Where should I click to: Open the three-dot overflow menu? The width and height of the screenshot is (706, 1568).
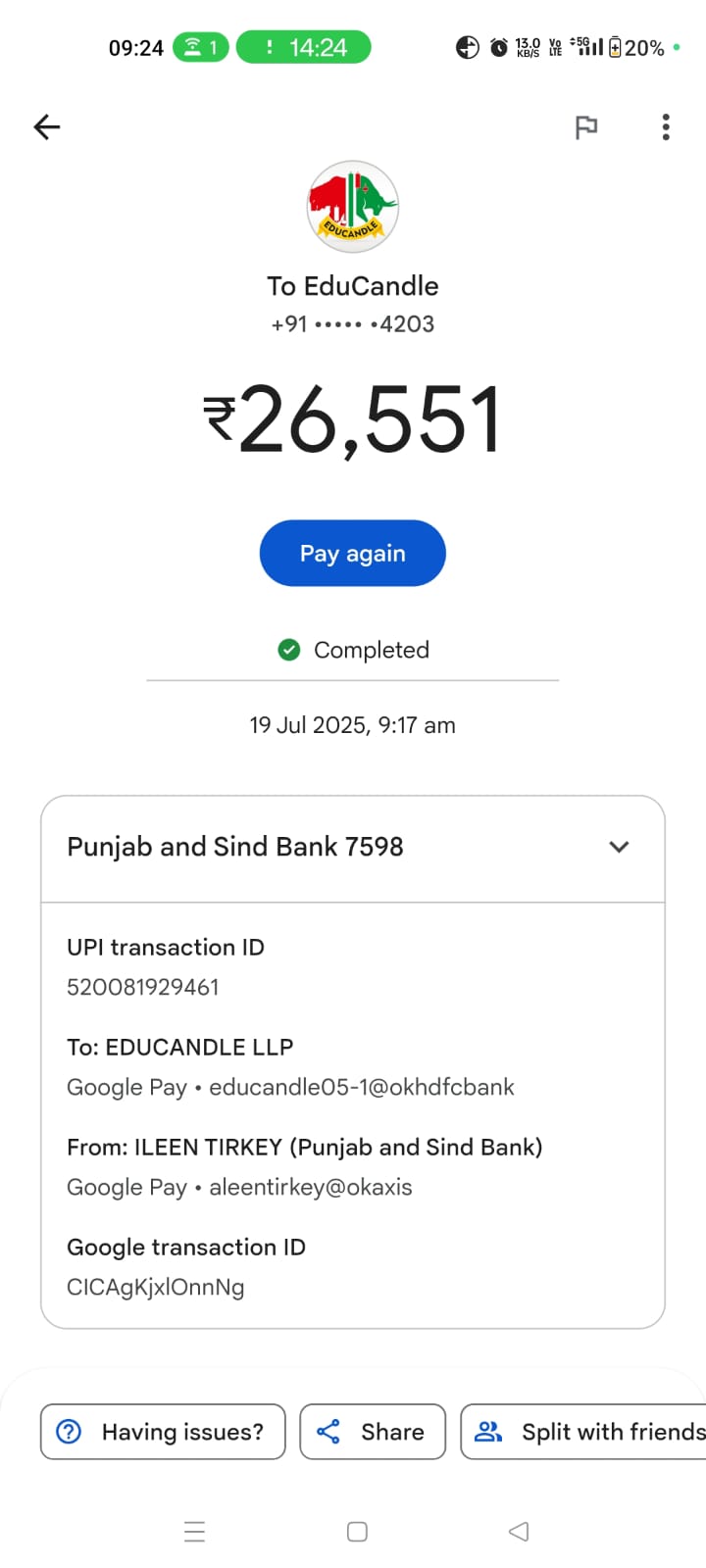coord(666,127)
